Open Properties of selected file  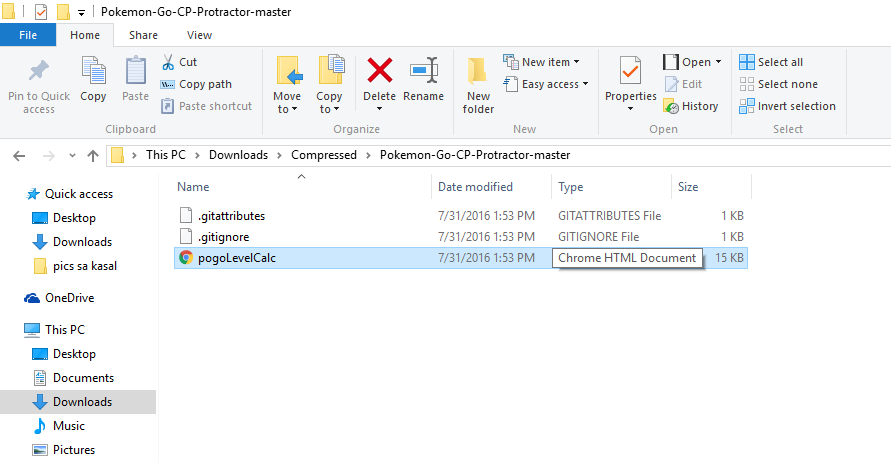point(631,79)
